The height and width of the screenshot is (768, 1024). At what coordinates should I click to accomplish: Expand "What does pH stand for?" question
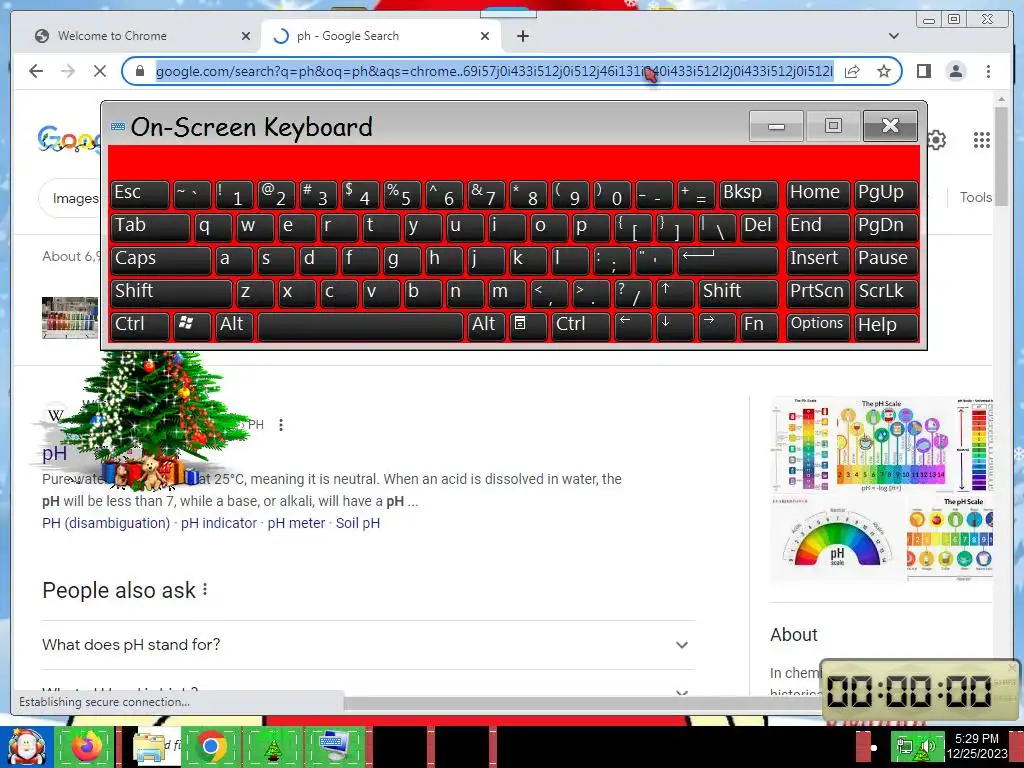(x=368, y=645)
